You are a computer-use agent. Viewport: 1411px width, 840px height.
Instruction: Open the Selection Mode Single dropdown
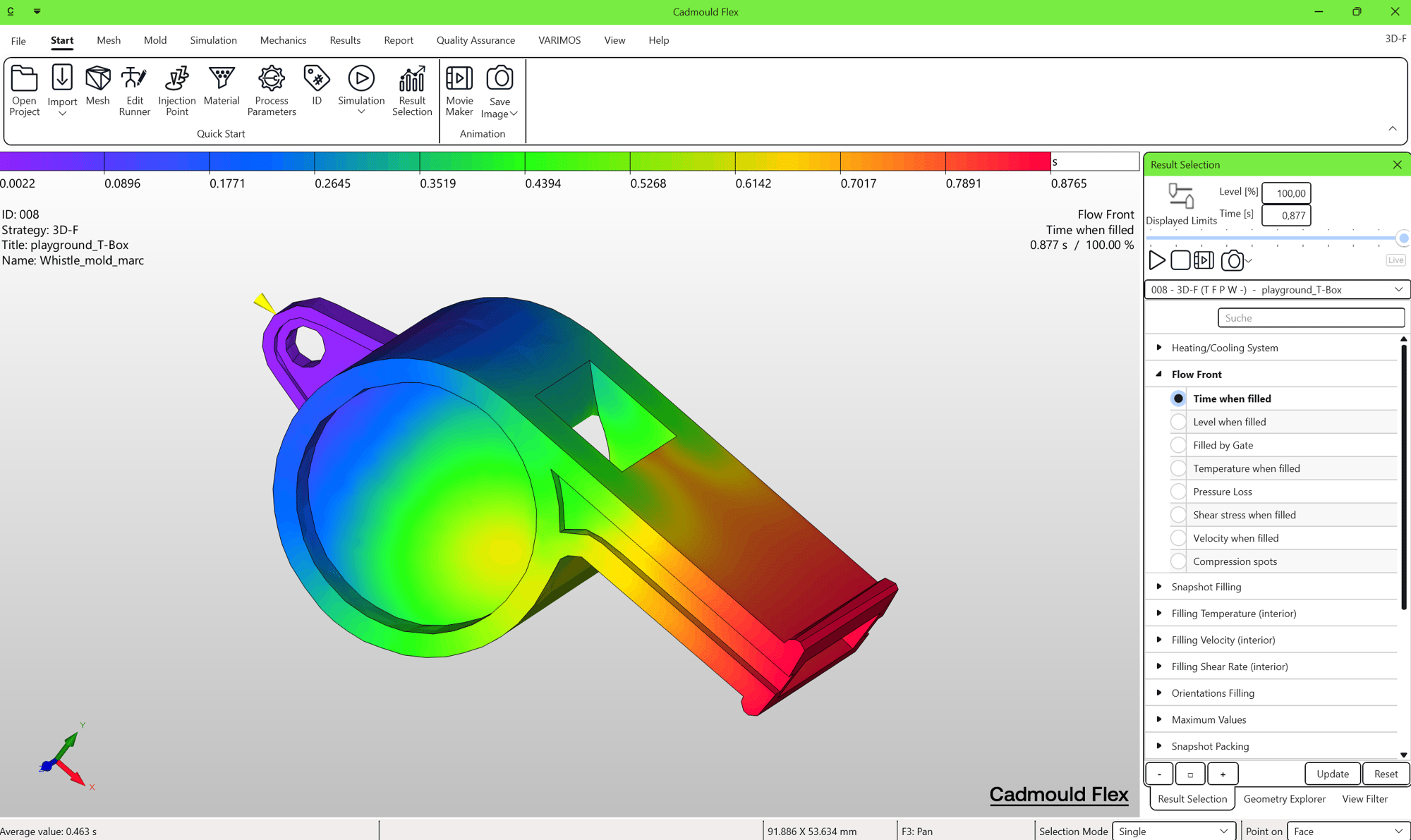pos(1173,831)
